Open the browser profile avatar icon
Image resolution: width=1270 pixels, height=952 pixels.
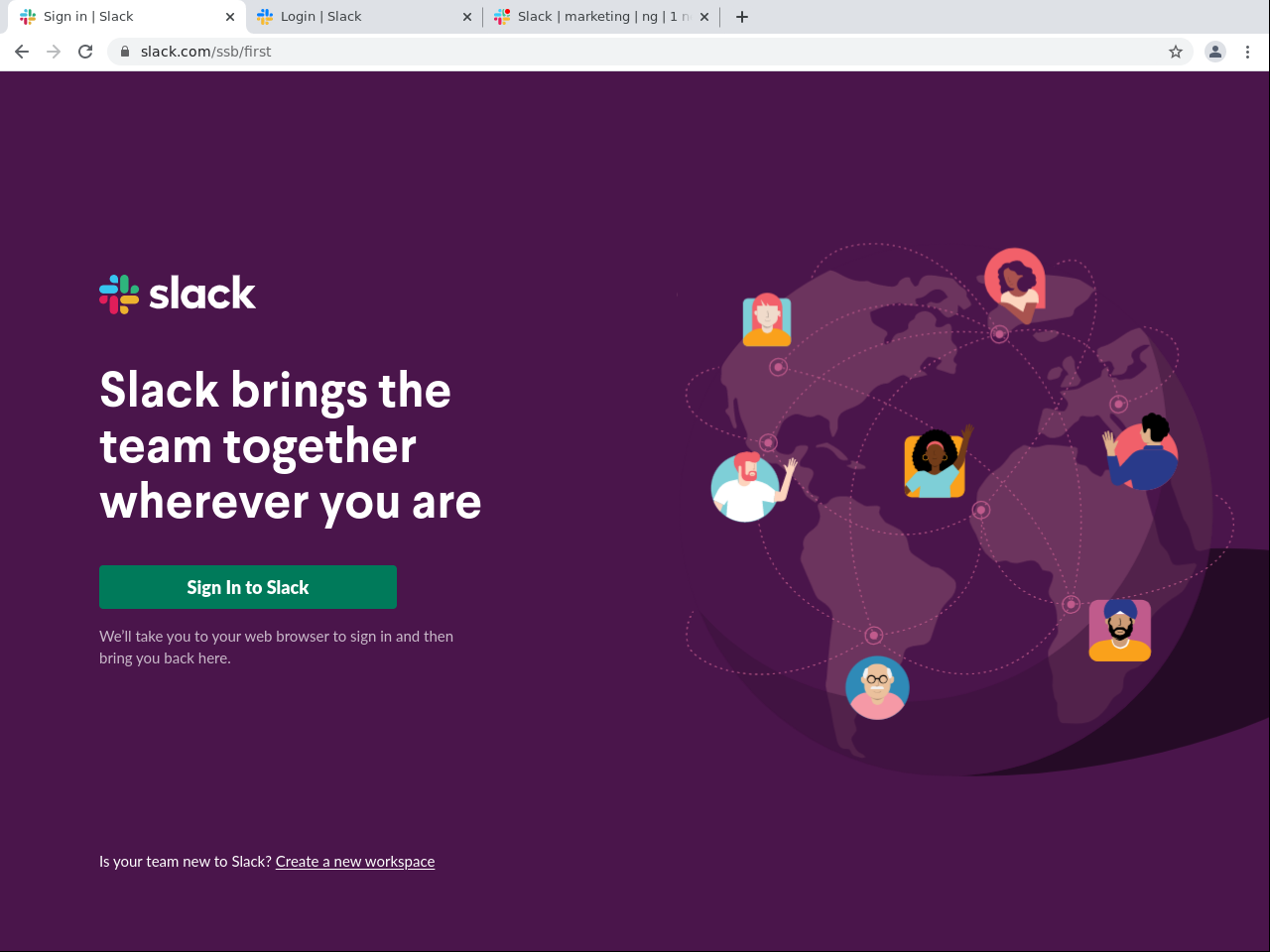[1215, 52]
